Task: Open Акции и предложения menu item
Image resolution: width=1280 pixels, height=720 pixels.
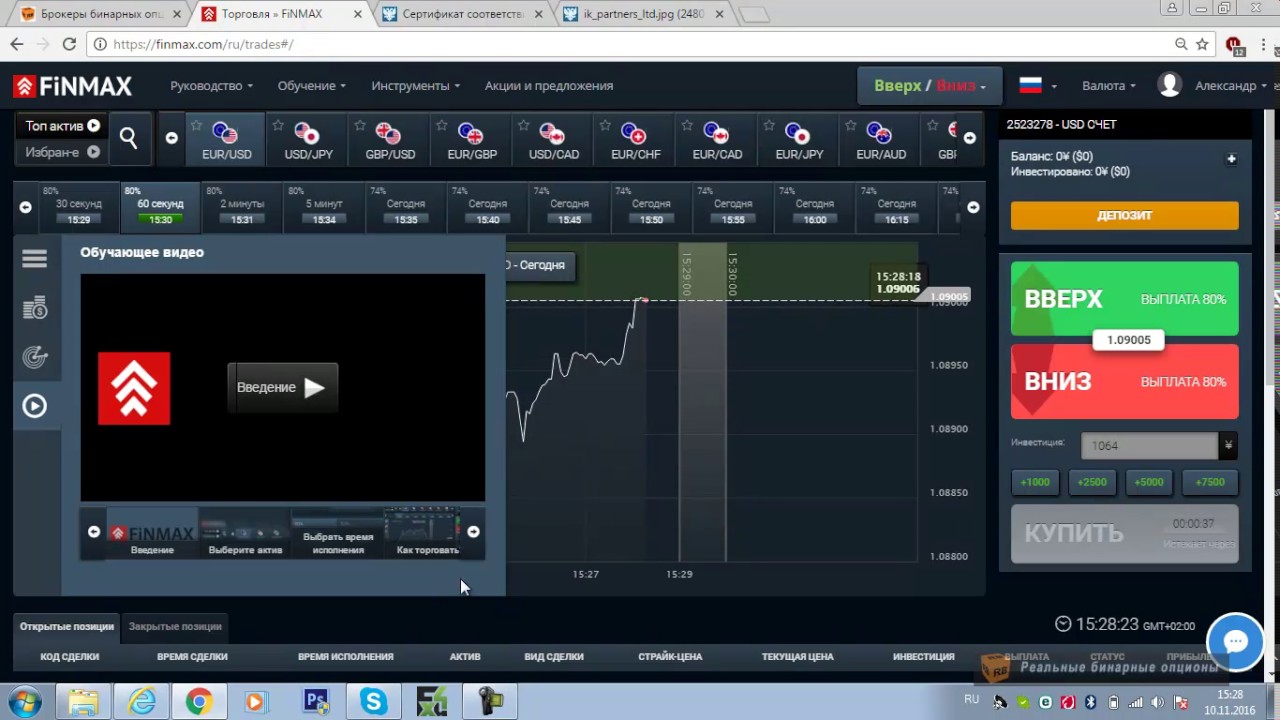Action: (x=549, y=86)
